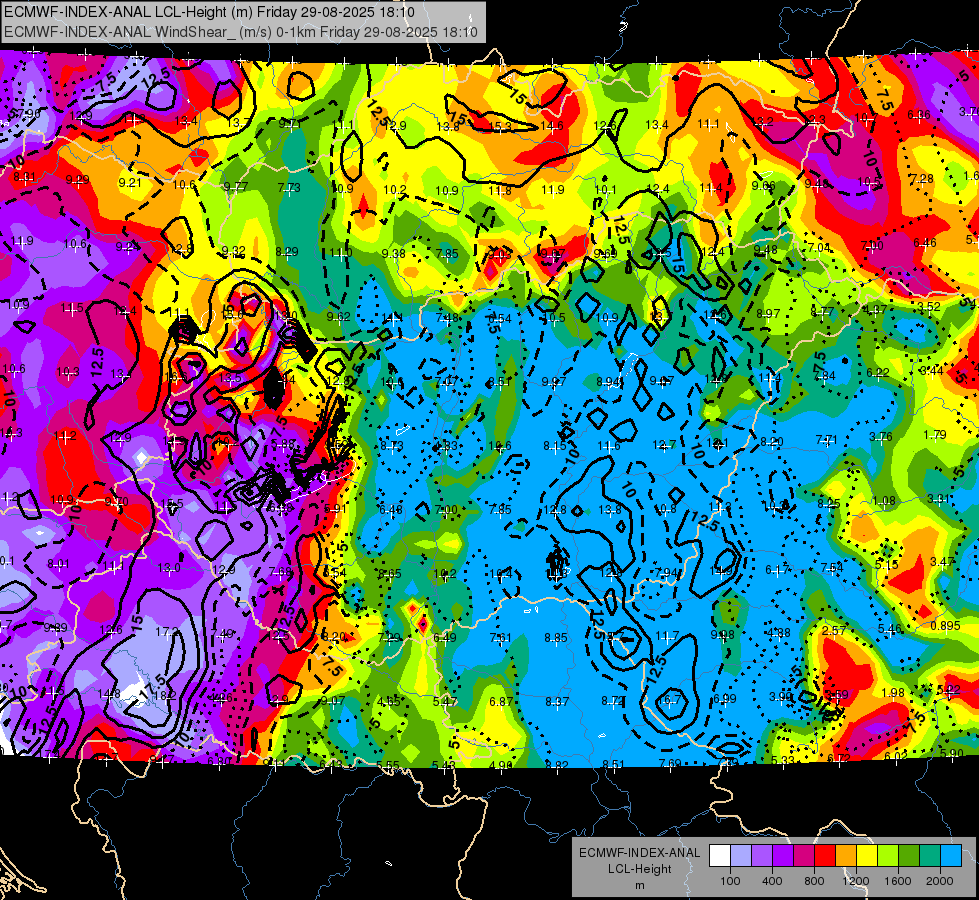The width and height of the screenshot is (979, 900).
Task: Click the wind shear value 1.98
Action: coord(893,692)
